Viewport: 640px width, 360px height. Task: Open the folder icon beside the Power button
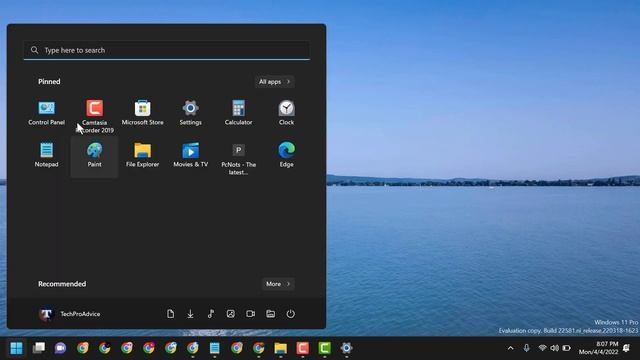coord(271,313)
